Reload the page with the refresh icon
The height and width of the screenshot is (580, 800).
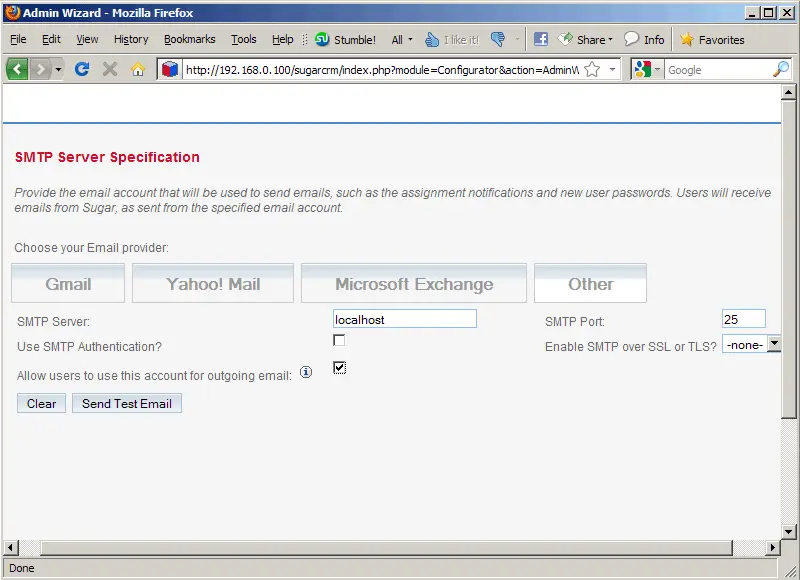point(82,69)
